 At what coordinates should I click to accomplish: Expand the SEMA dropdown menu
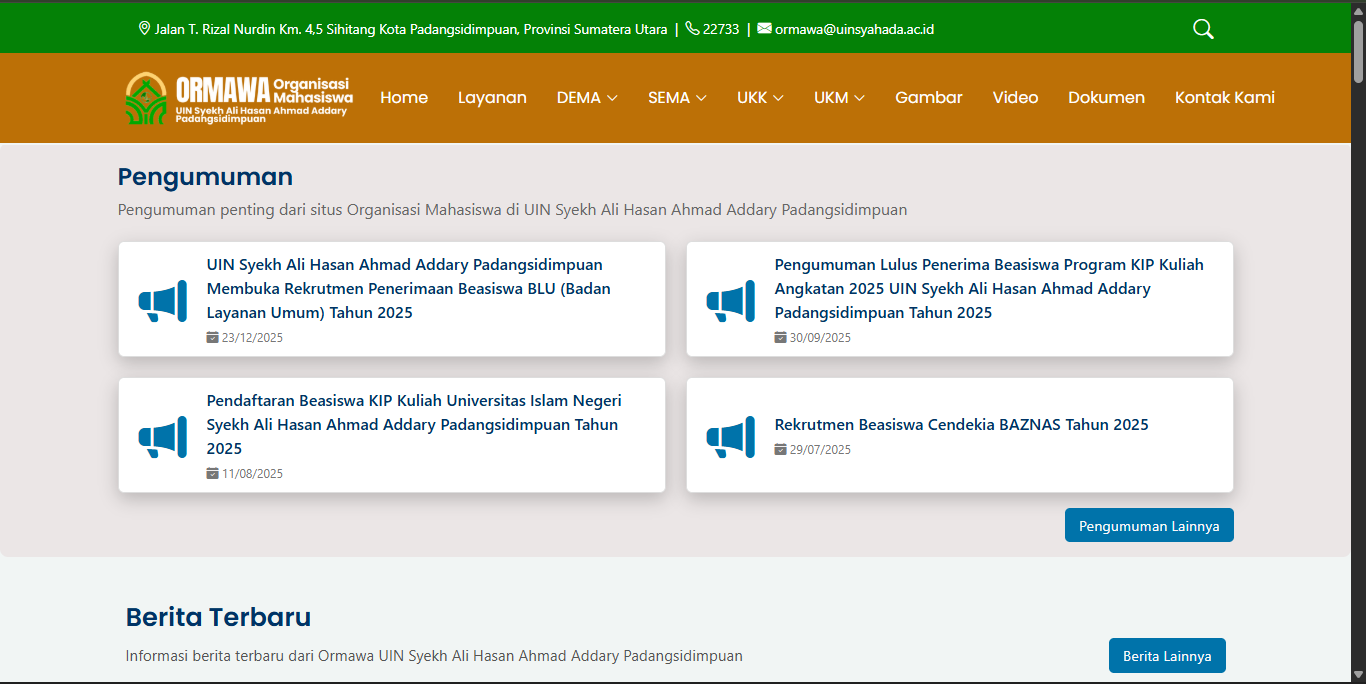point(677,97)
